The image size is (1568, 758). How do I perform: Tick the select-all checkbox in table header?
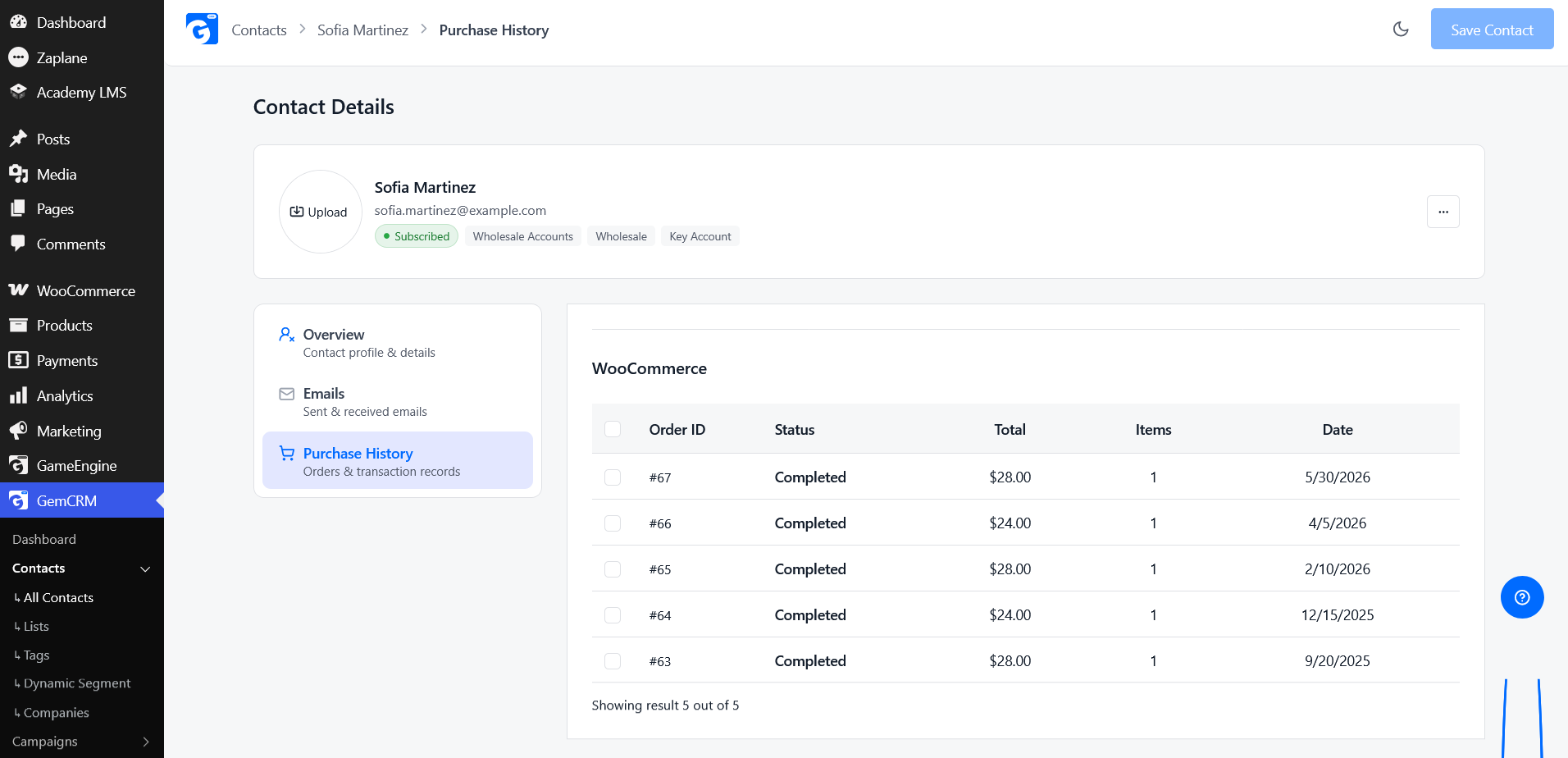tap(613, 429)
